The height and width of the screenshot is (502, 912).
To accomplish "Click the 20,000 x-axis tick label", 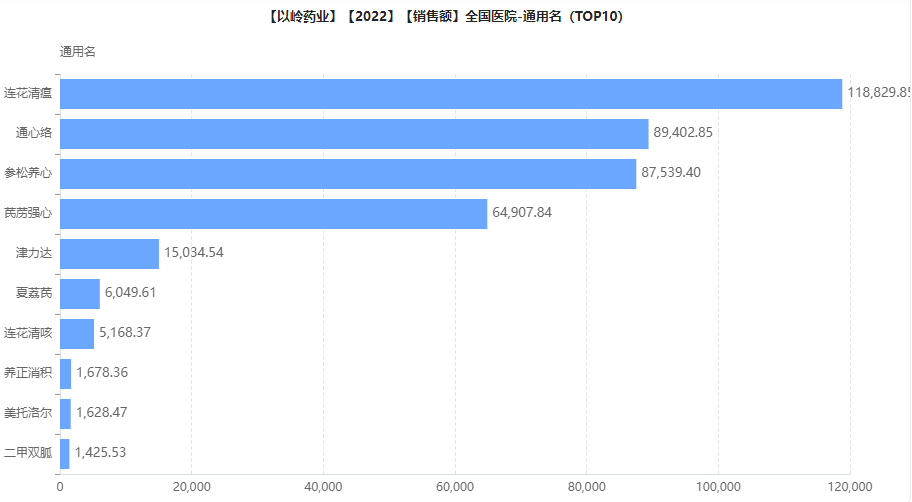I will click(x=191, y=487).
